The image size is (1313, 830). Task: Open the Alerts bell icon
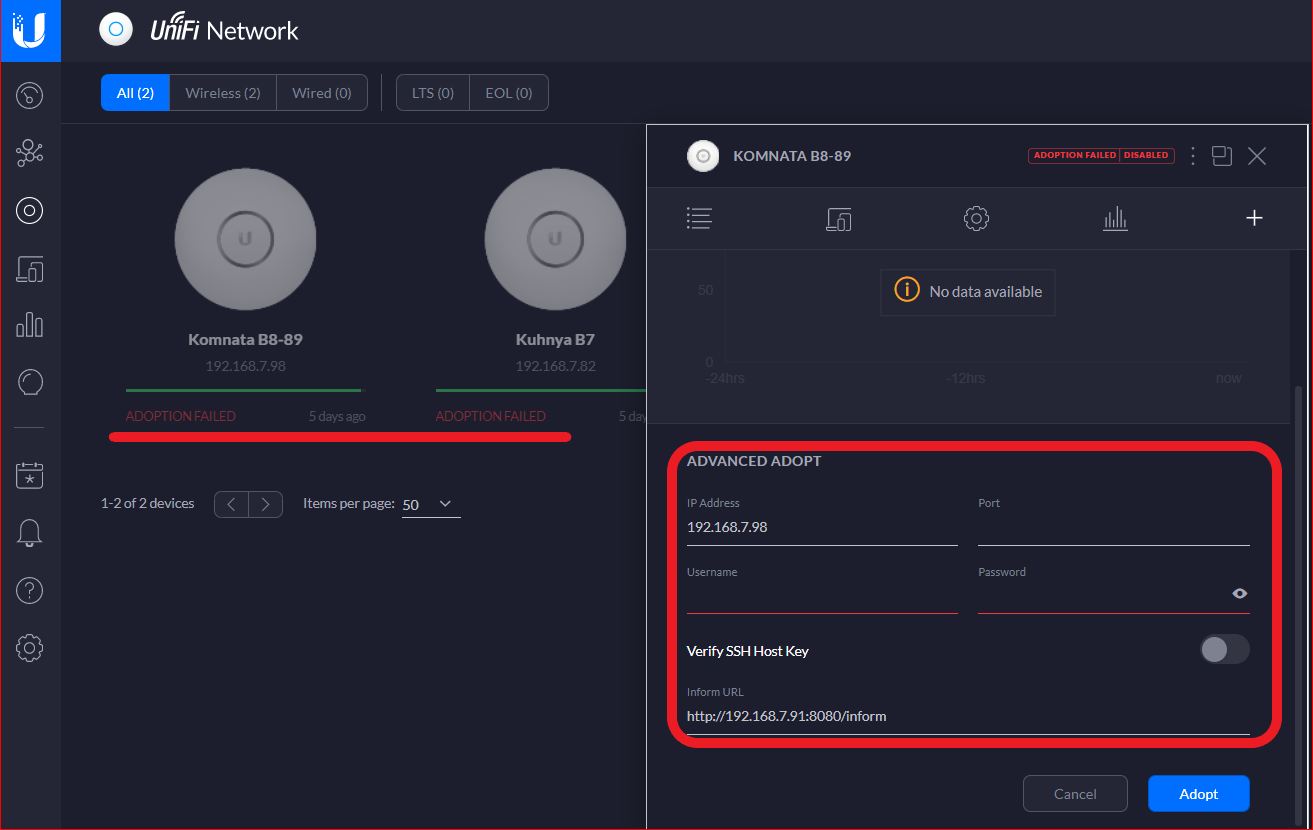point(30,533)
